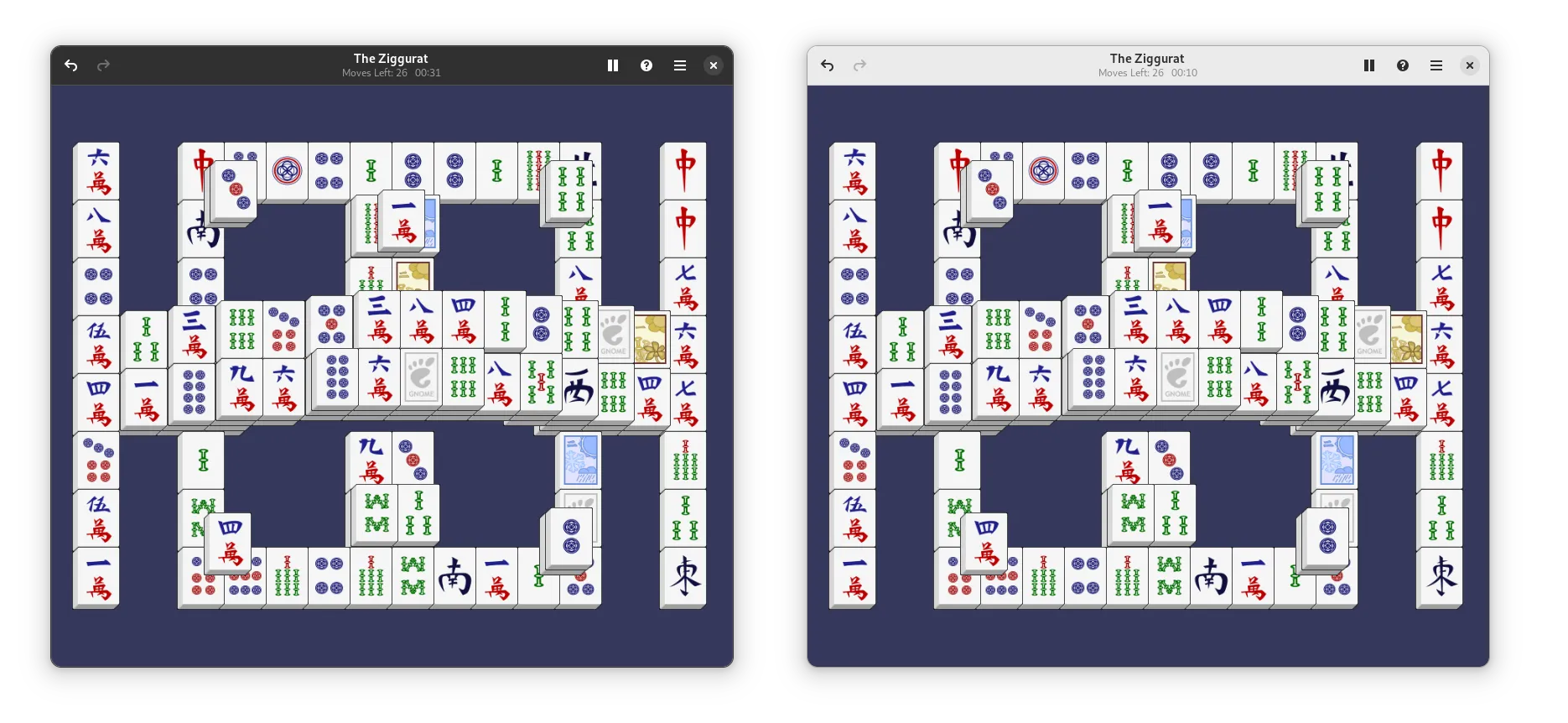Pick West wind tile on right board

[x=1336, y=388]
